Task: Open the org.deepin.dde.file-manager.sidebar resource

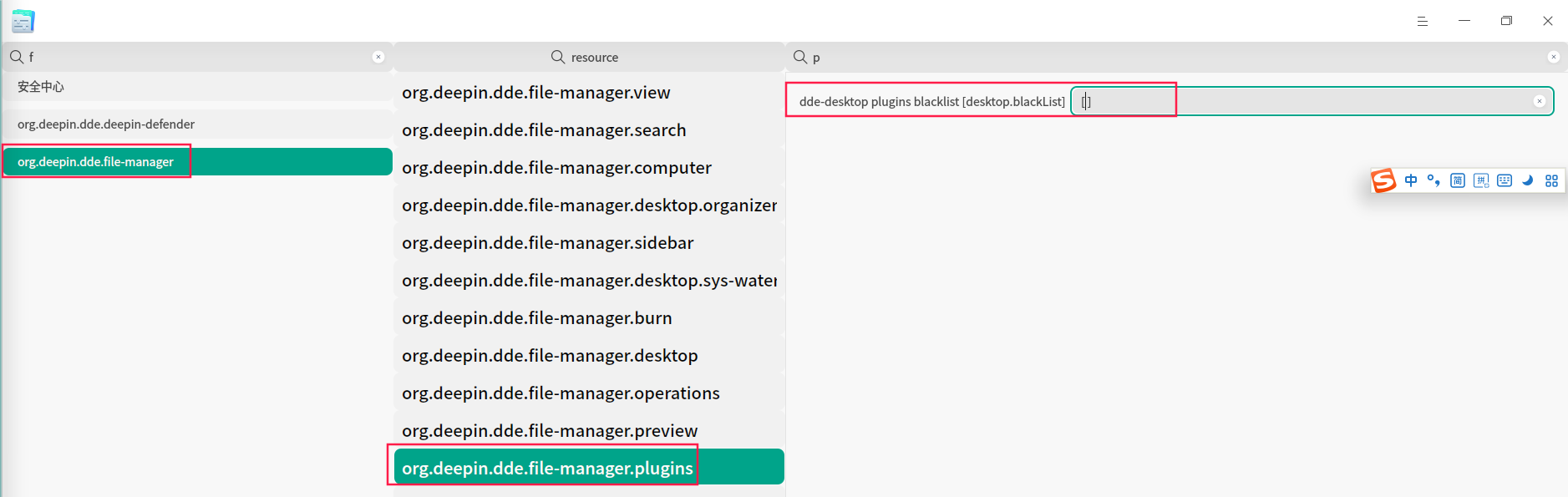Action: click(x=589, y=243)
